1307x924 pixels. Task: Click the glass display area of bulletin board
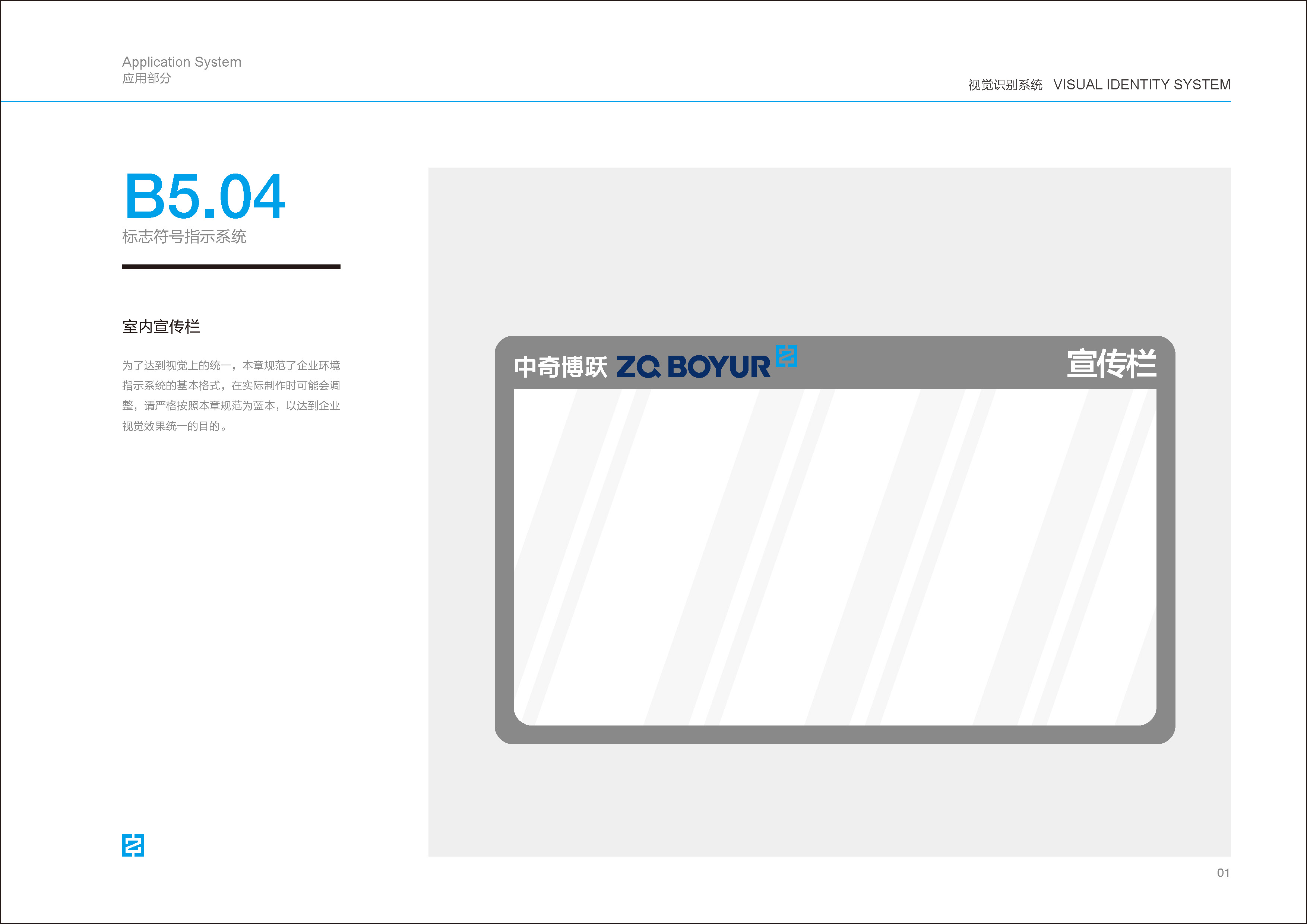point(835,558)
